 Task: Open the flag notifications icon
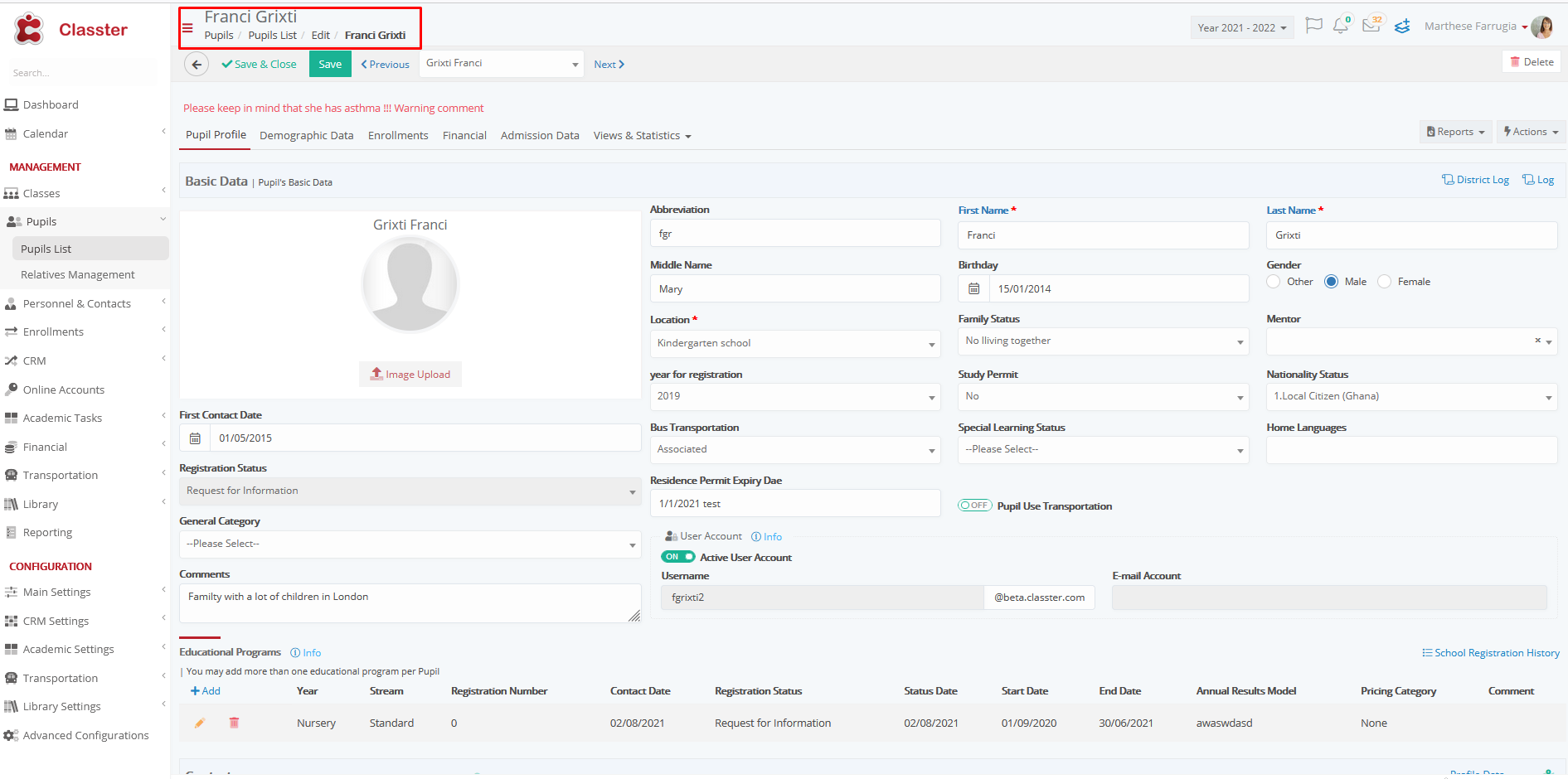(x=1313, y=26)
